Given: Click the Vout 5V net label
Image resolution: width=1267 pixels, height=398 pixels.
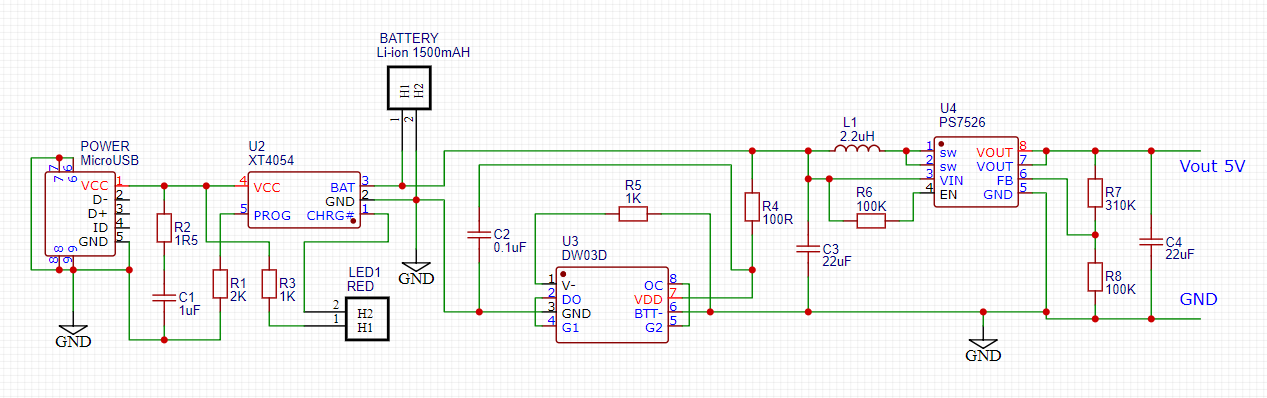Looking at the screenshot, I should click(x=1212, y=167).
